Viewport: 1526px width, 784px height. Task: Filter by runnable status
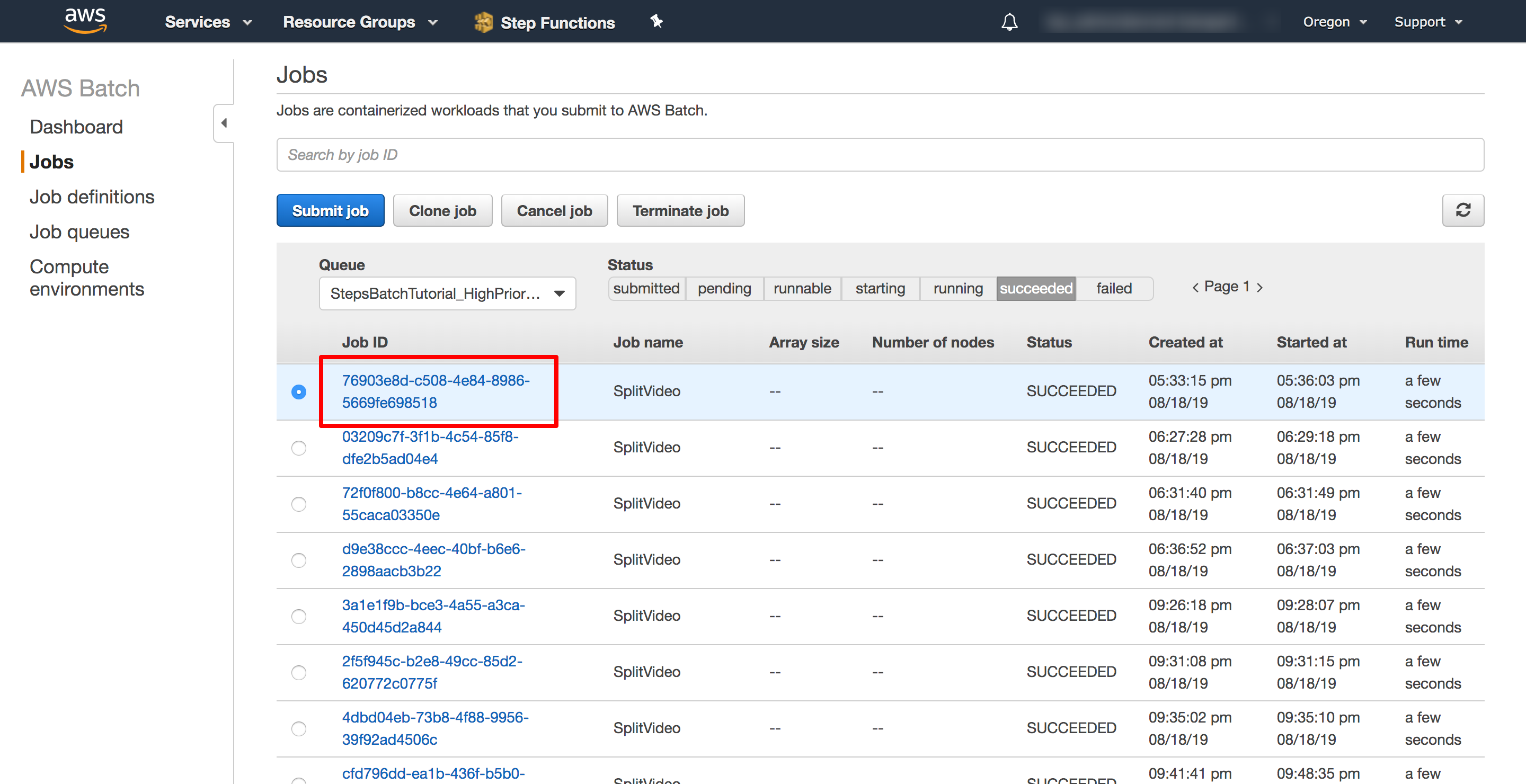click(802, 288)
